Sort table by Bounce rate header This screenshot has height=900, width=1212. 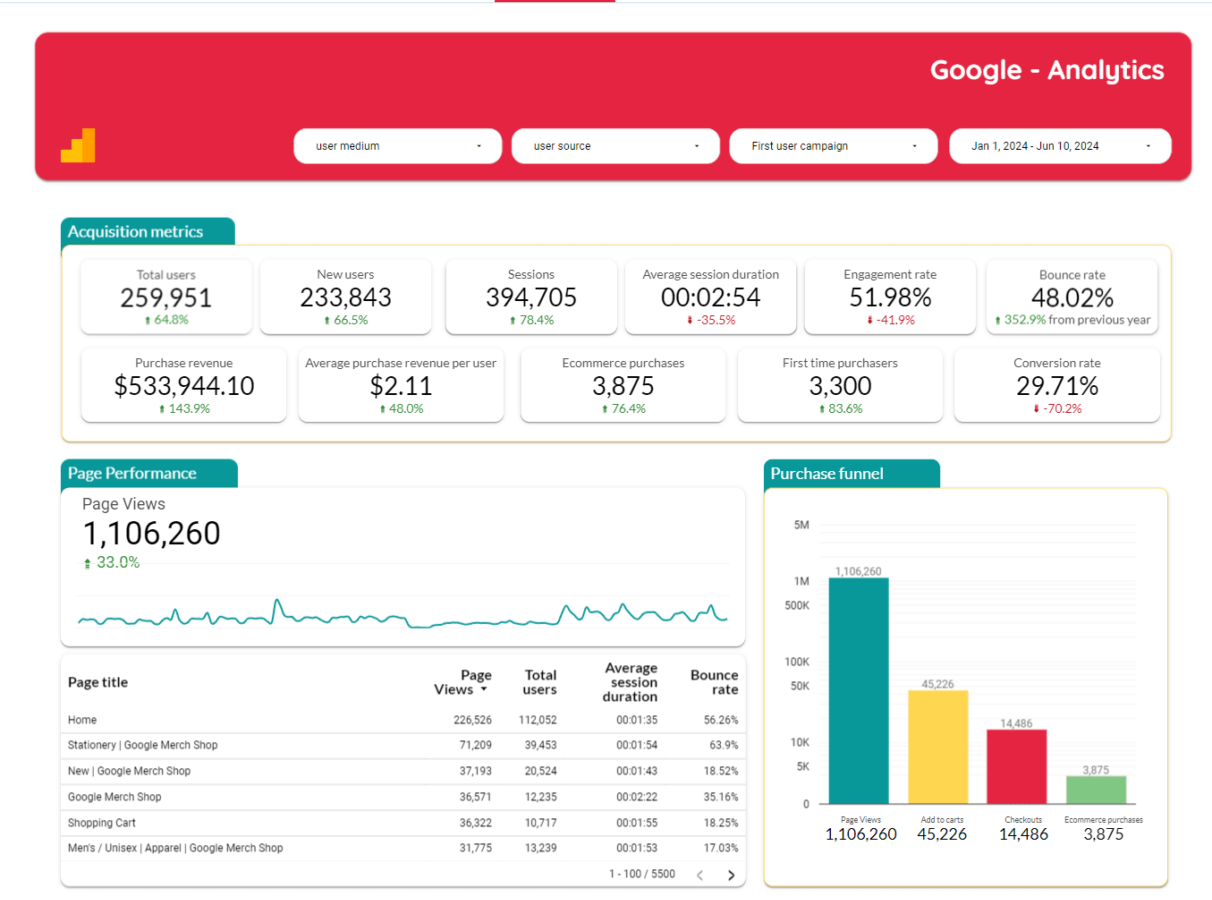(x=714, y=682)
